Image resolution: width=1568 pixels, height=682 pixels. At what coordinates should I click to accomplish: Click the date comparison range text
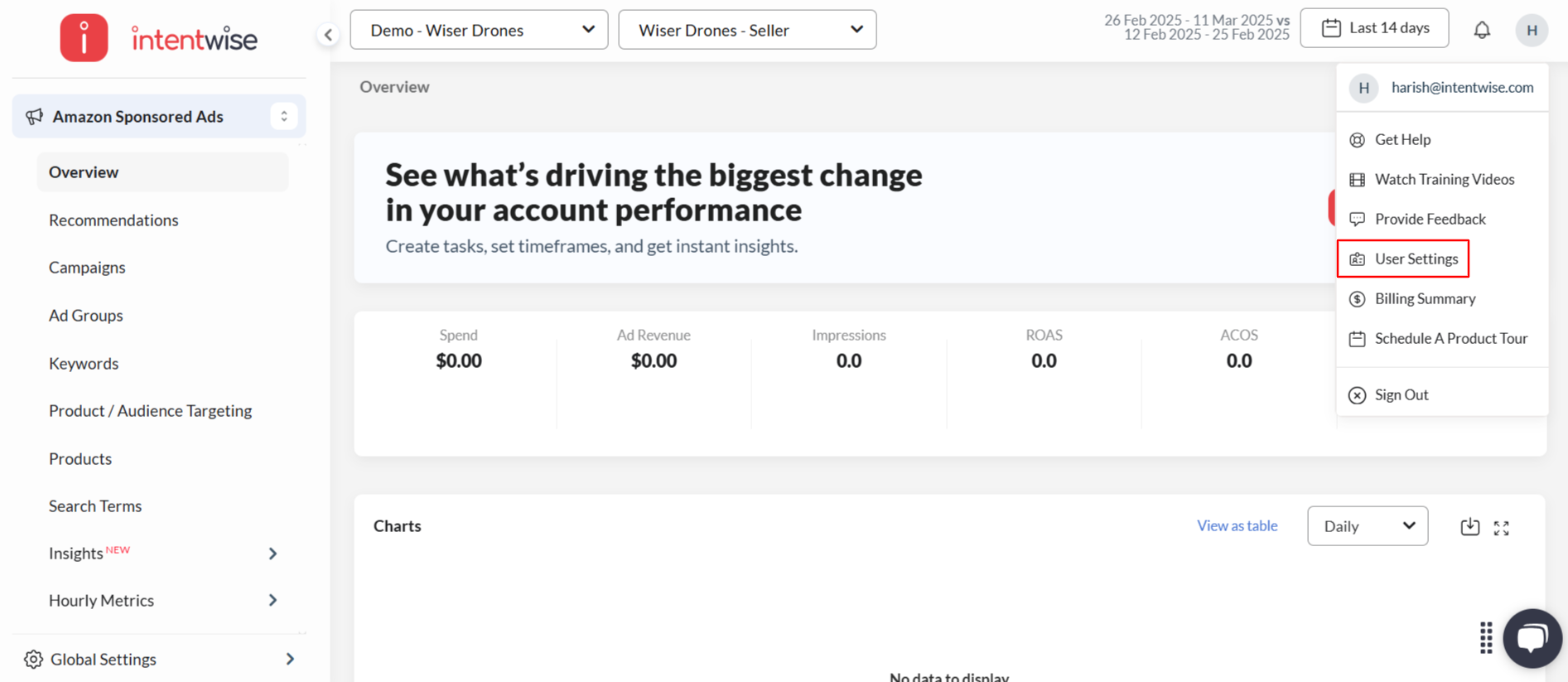click(1197, 27)
